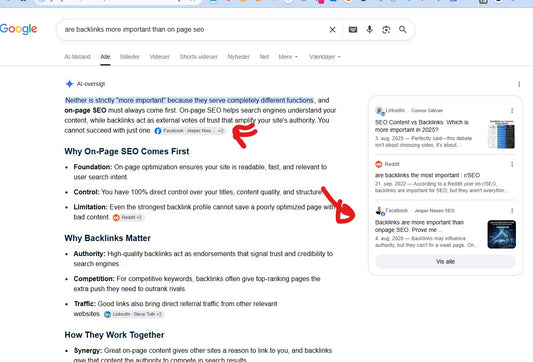Open 'SEO Content vs Backlinks' LinkedIn result

(422, 126)
